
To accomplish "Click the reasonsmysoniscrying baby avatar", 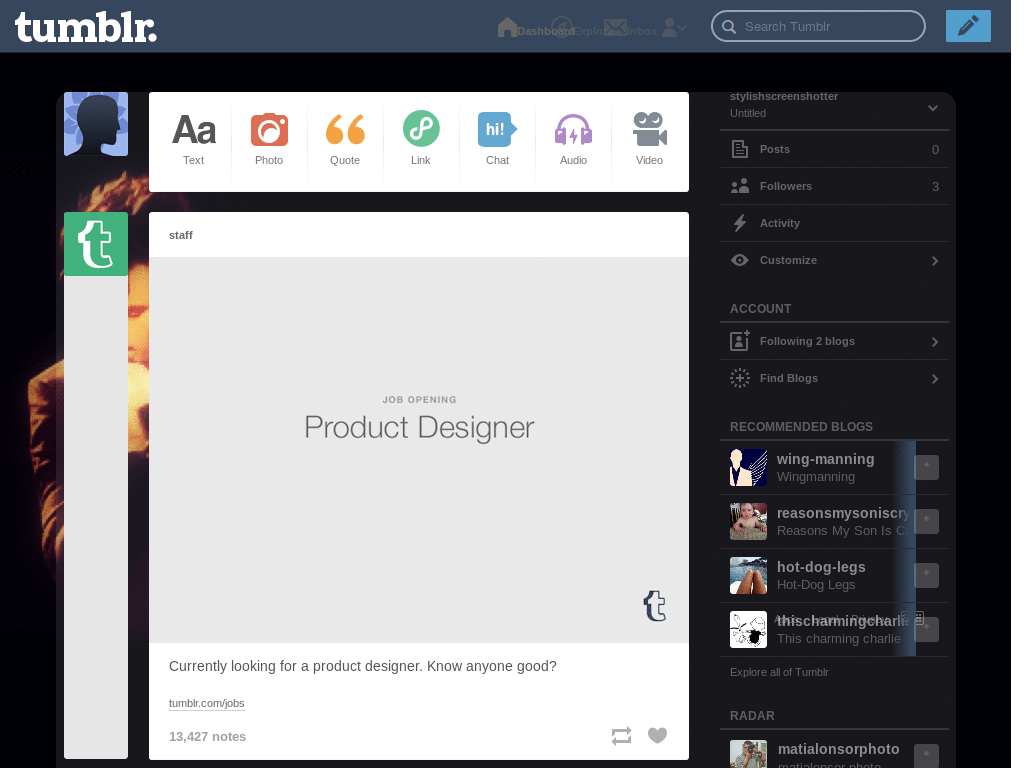I will (x=748, y=521).
